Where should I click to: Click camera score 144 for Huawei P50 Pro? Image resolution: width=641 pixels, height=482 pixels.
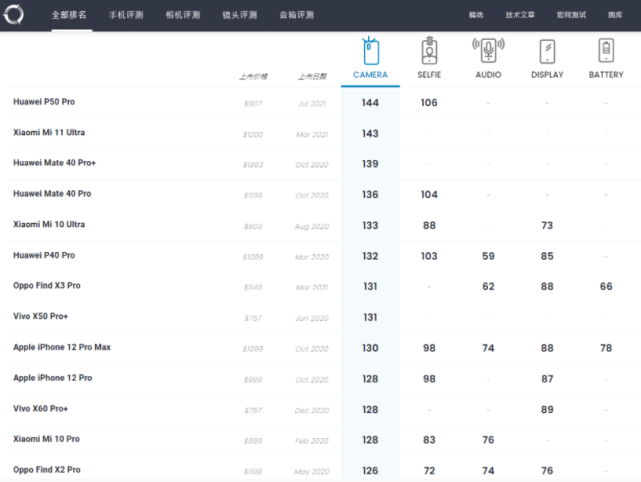[370, 103]
